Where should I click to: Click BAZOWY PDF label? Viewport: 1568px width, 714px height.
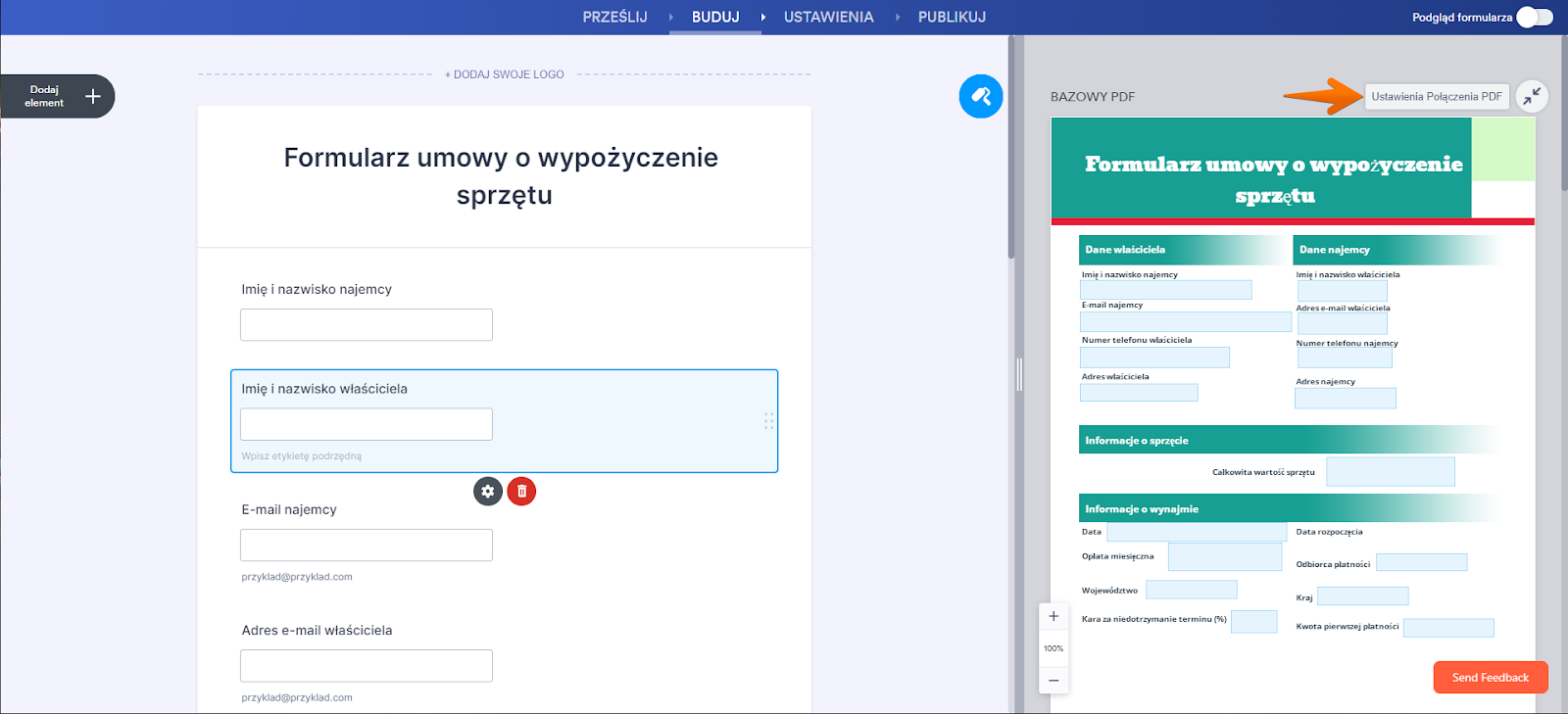[x=1093, y=97]
